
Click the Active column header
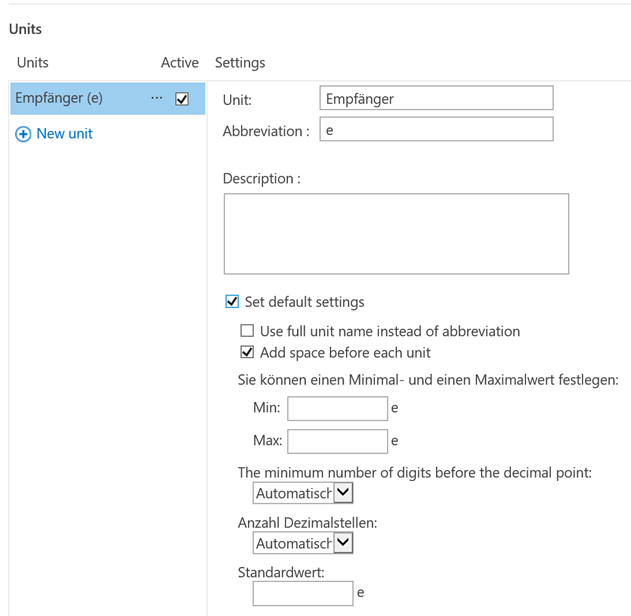pos(179,63)
